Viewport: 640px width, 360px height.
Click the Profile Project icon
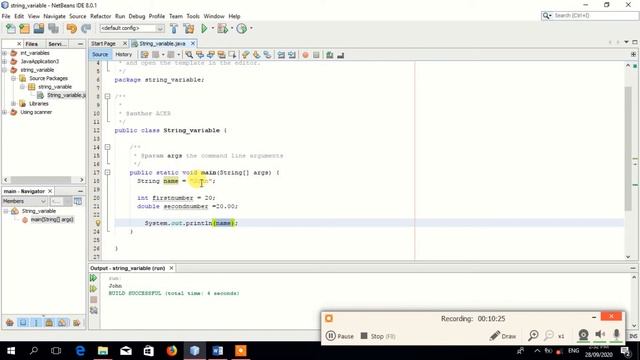[x=242, y=29]
